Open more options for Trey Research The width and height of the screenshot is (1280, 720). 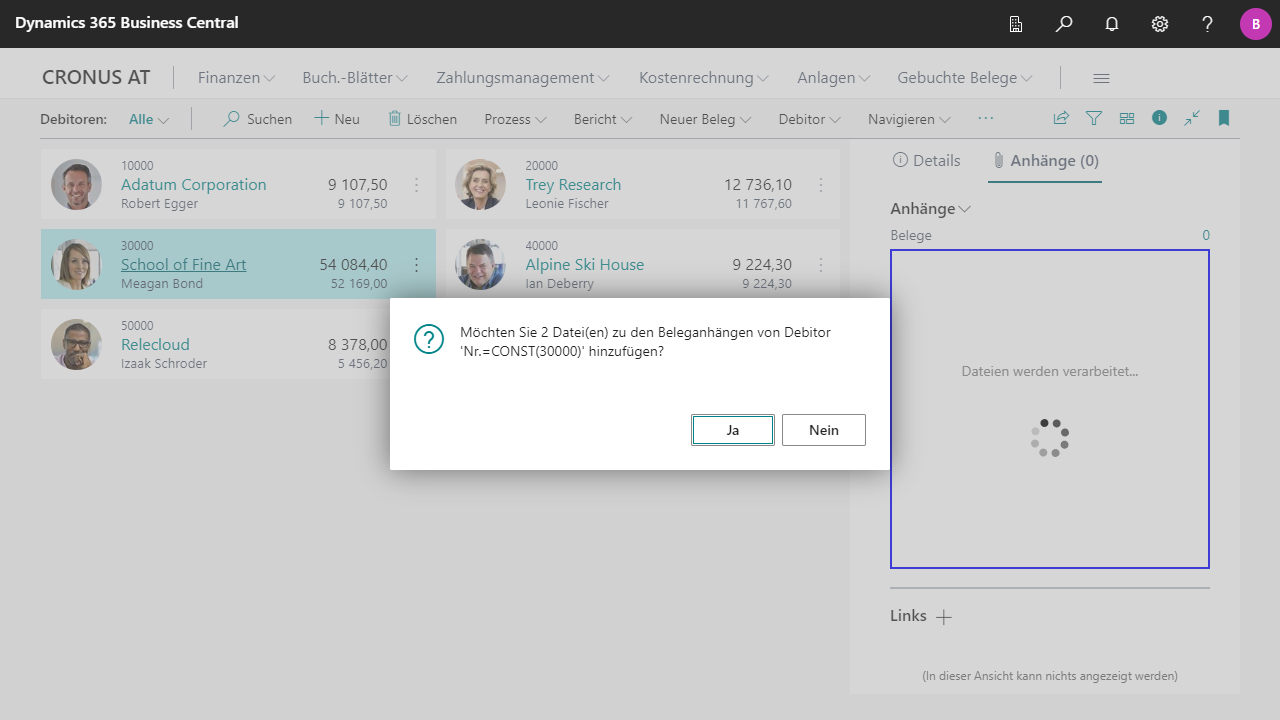820,185
